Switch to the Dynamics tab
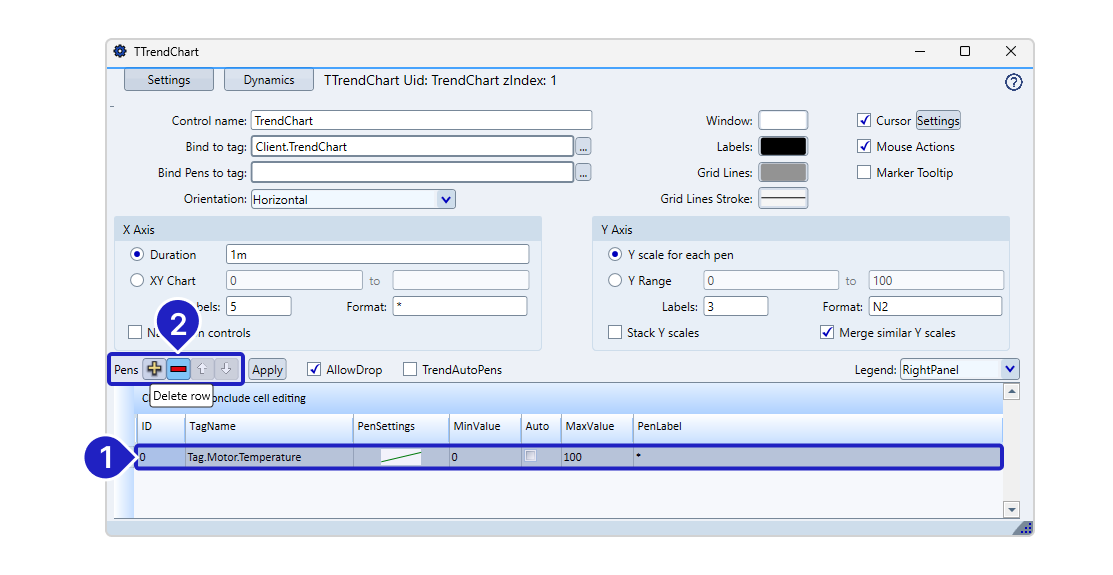Screen dimensions: 1113x575 point(269,80)
